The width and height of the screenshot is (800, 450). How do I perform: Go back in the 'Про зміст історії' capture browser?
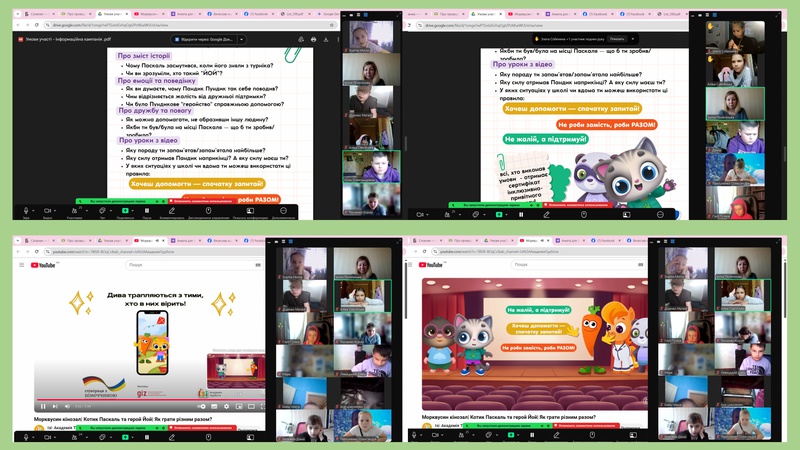coord(18,24)
